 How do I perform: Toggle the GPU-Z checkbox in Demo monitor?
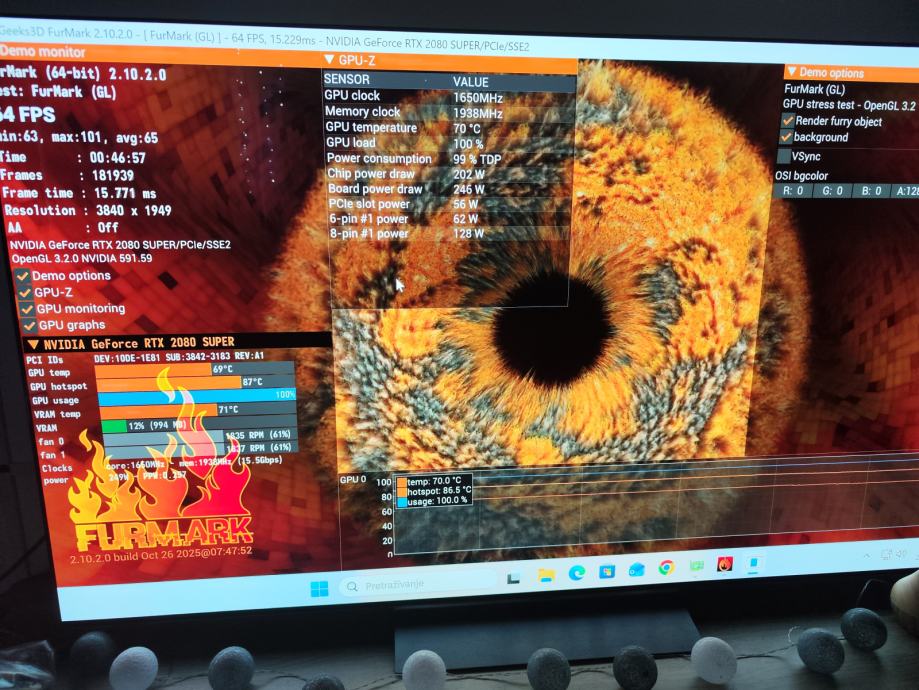(25, 292)
